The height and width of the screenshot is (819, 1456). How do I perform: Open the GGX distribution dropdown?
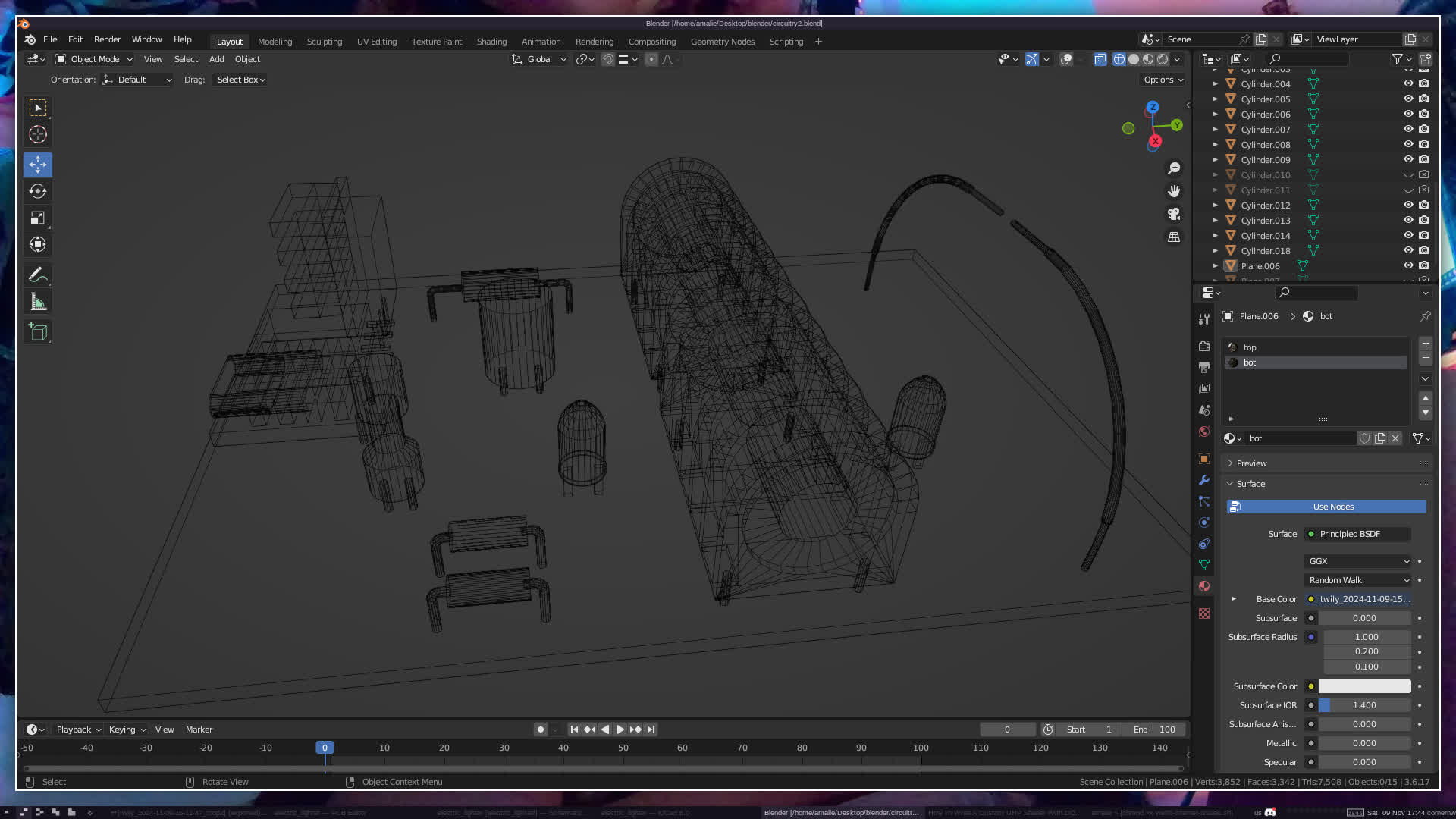pyautogui.click(x=1357, y=561)
